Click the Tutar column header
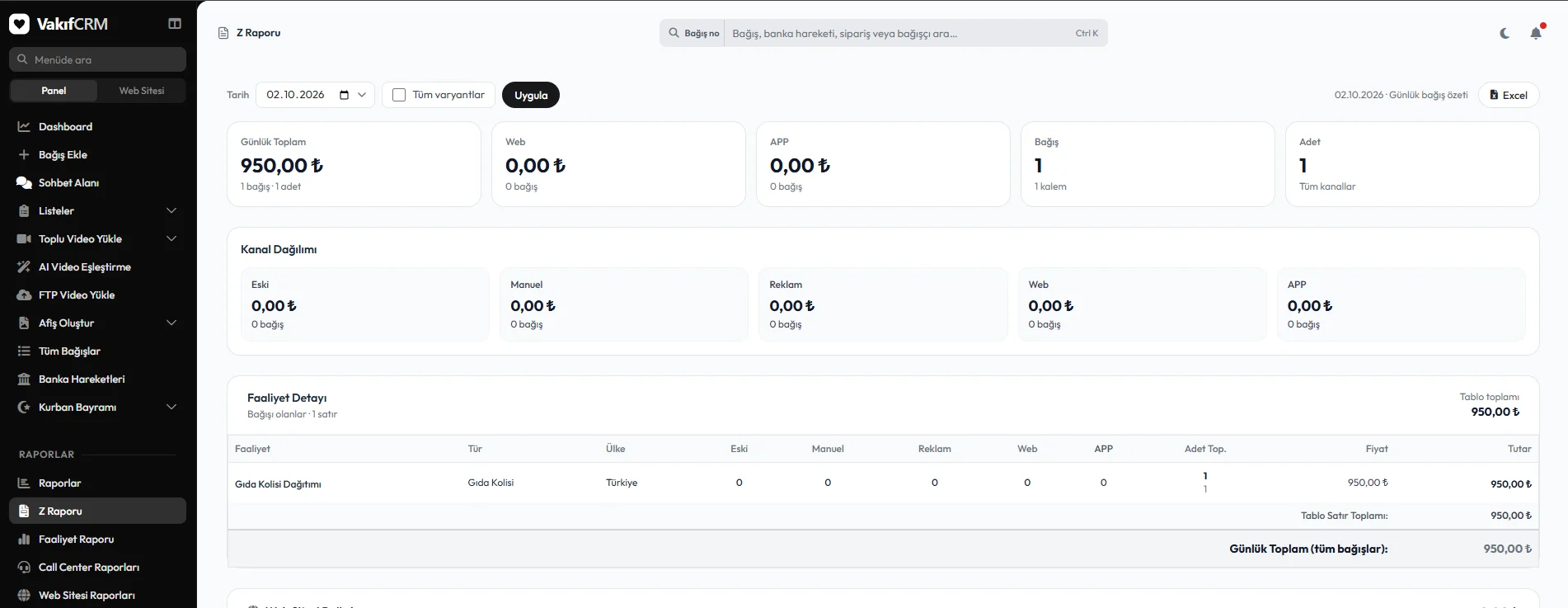The image size is (1568, 608). click(x=1519, y=449)
